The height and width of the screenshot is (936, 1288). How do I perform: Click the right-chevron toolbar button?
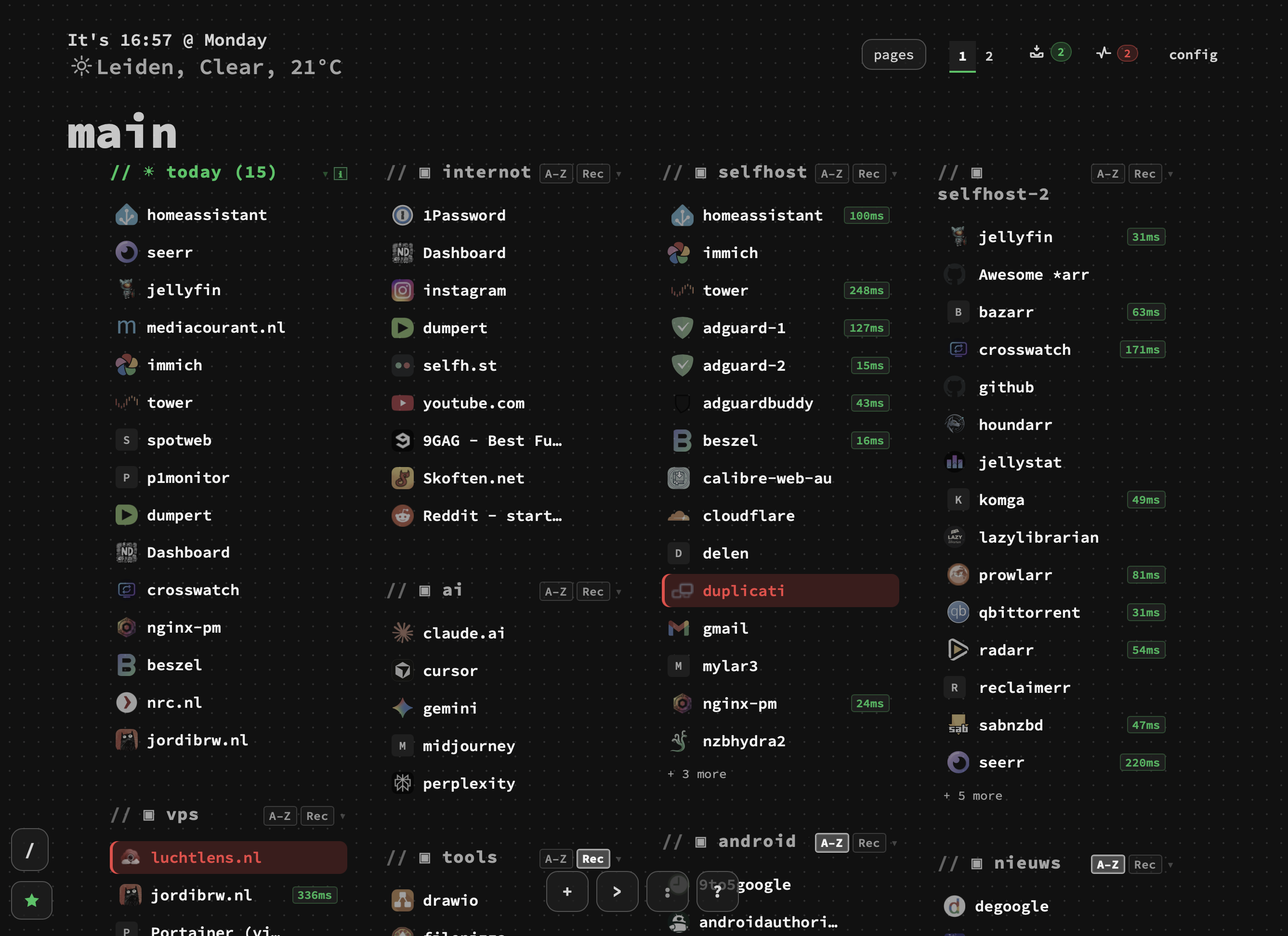(618, 891)
